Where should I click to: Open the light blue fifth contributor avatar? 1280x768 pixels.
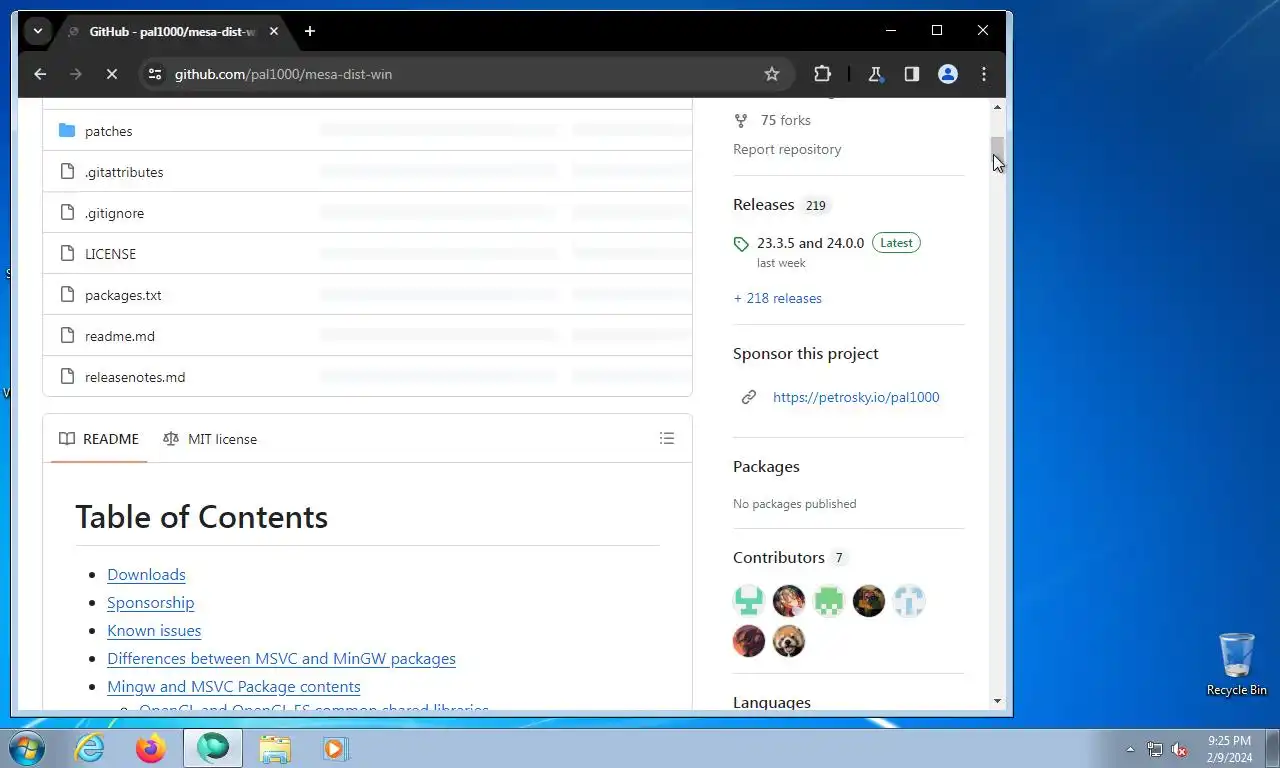pos(909,601)
